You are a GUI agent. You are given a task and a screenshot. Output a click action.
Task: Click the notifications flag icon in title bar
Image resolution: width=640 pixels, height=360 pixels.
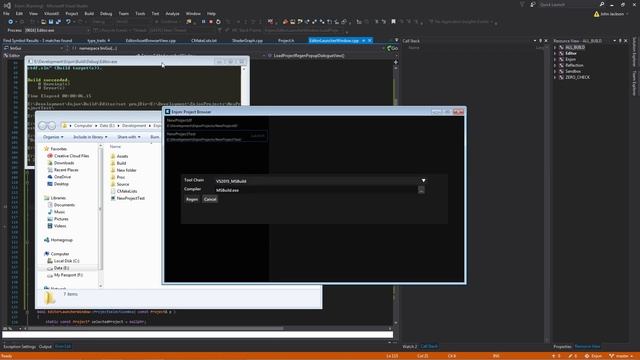point(522,4)
